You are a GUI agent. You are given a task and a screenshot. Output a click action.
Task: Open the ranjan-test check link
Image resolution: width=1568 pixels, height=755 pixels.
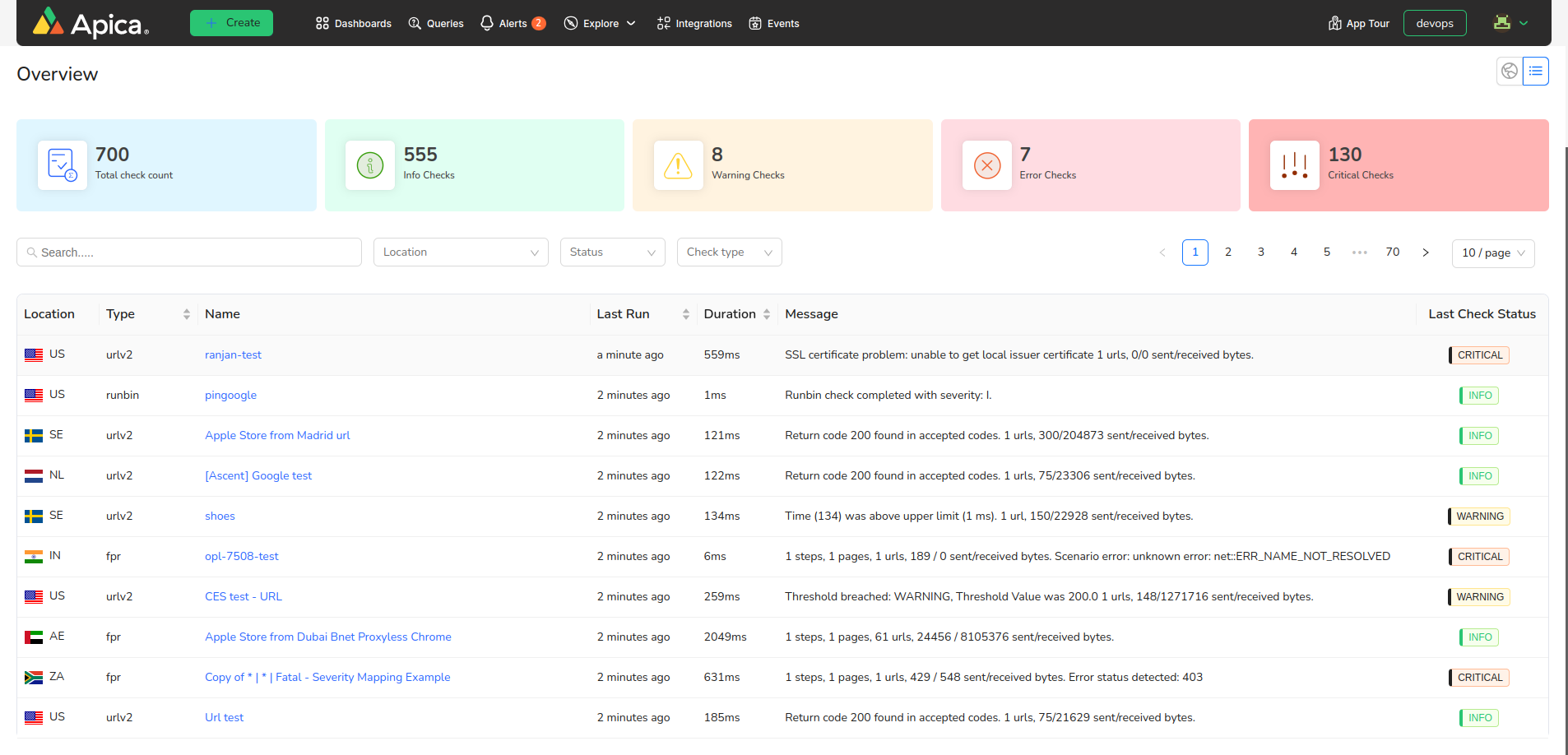(233, 355)
